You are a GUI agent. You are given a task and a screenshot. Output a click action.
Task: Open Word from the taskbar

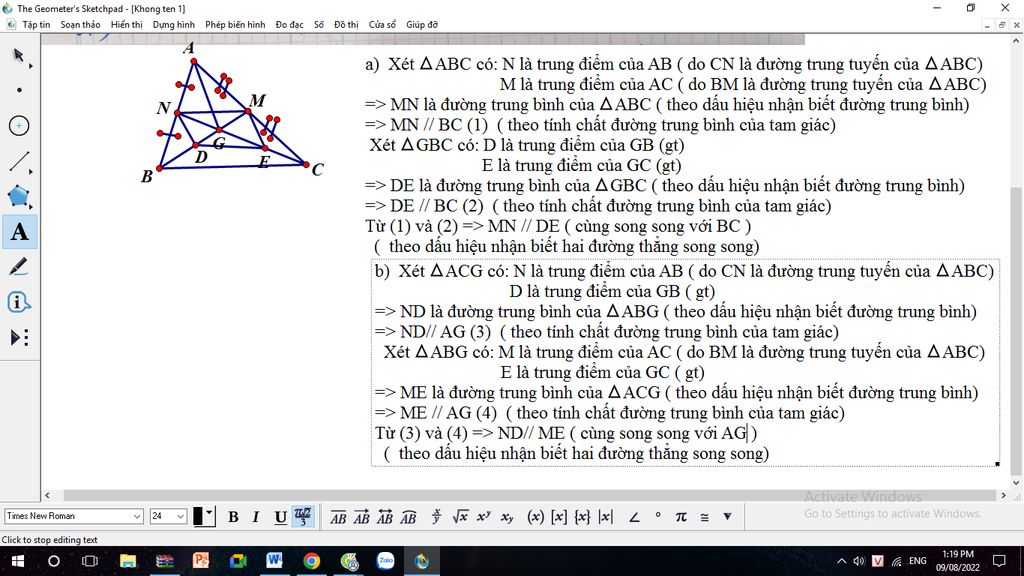[x=274, y=561]
